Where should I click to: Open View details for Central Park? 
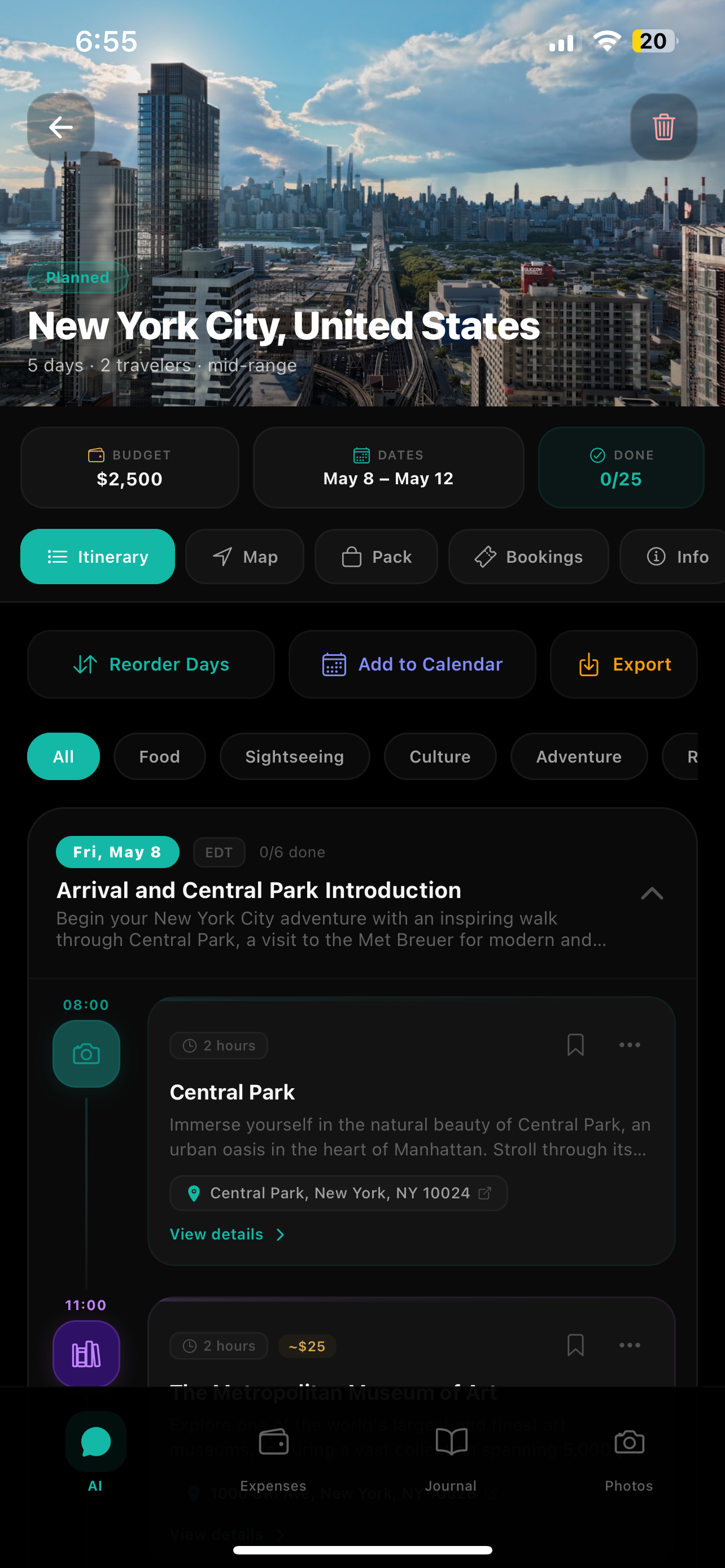pos(227,1234)
